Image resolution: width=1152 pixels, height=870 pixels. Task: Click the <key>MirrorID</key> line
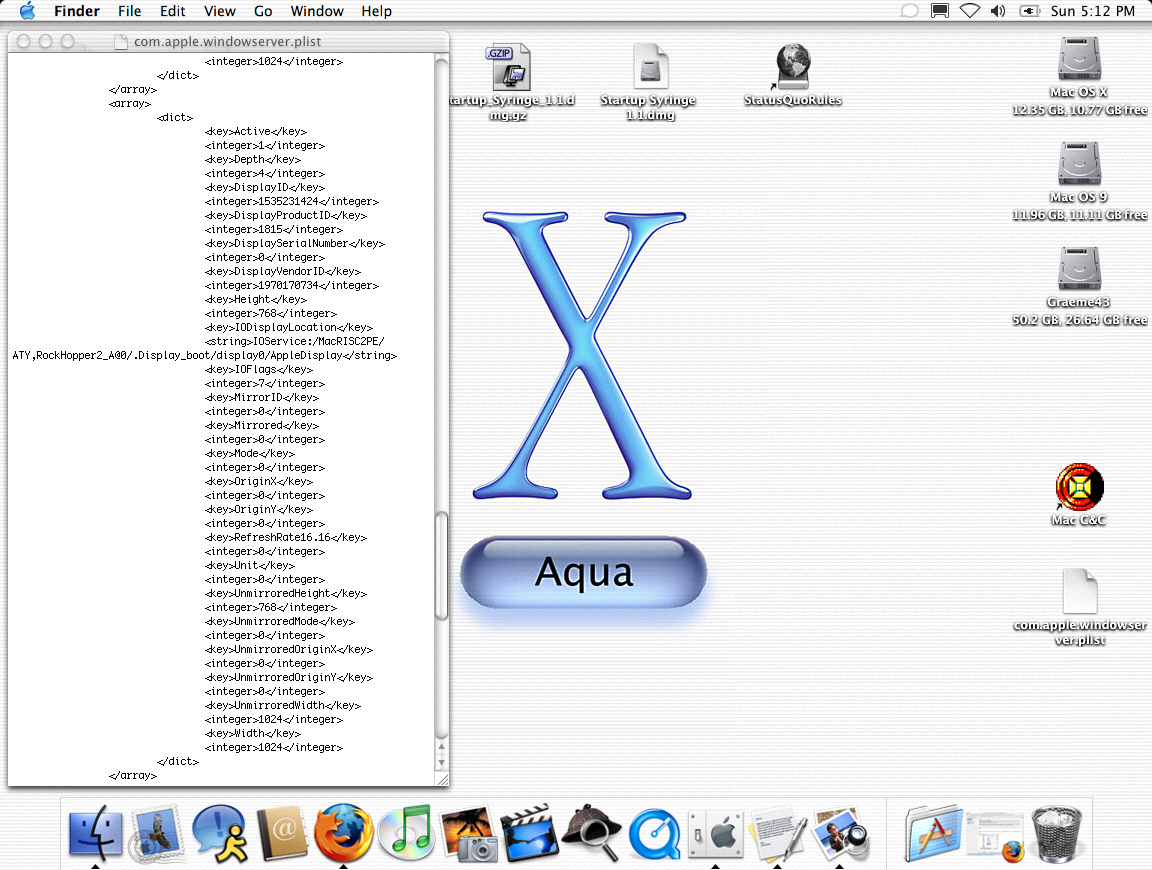[x=262, y=398]
